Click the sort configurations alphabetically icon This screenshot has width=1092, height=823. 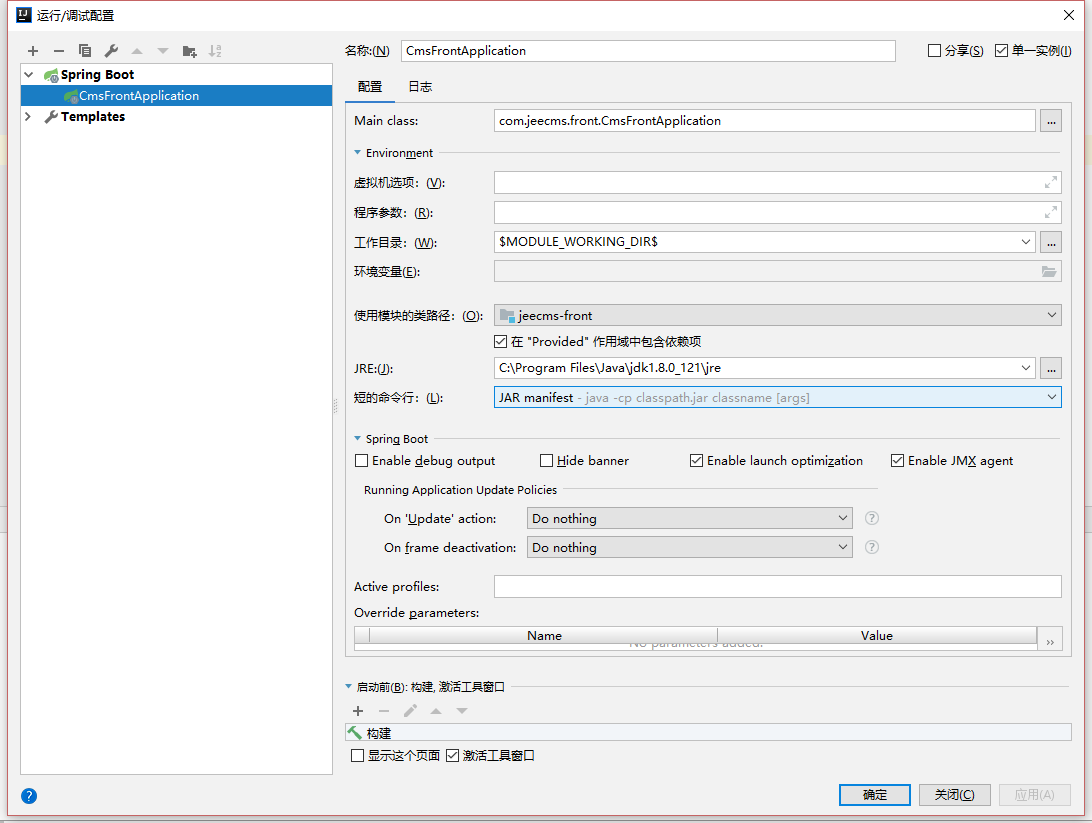(x=215, y=51)
